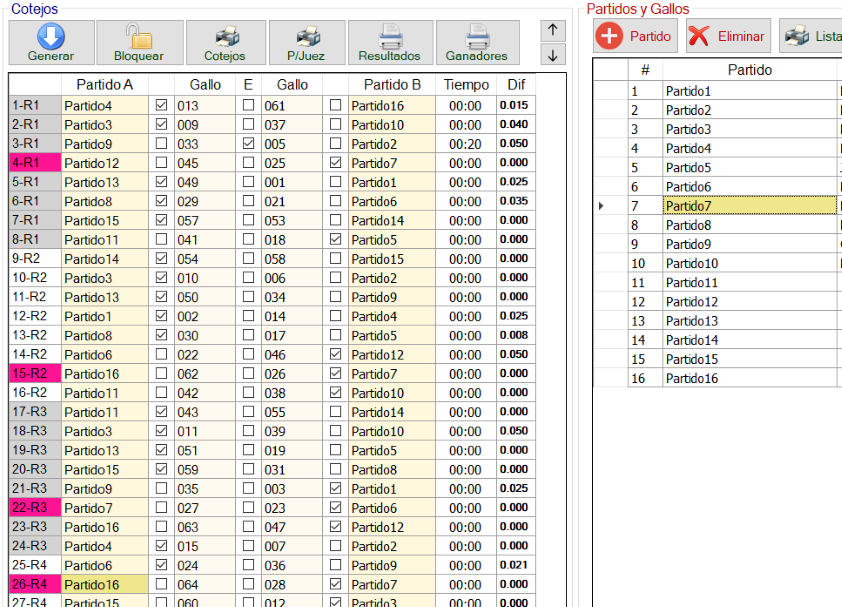Check Partido B box in row 12-R2
The height and width of the screenshot is (607, 842).
click(335, 316)
